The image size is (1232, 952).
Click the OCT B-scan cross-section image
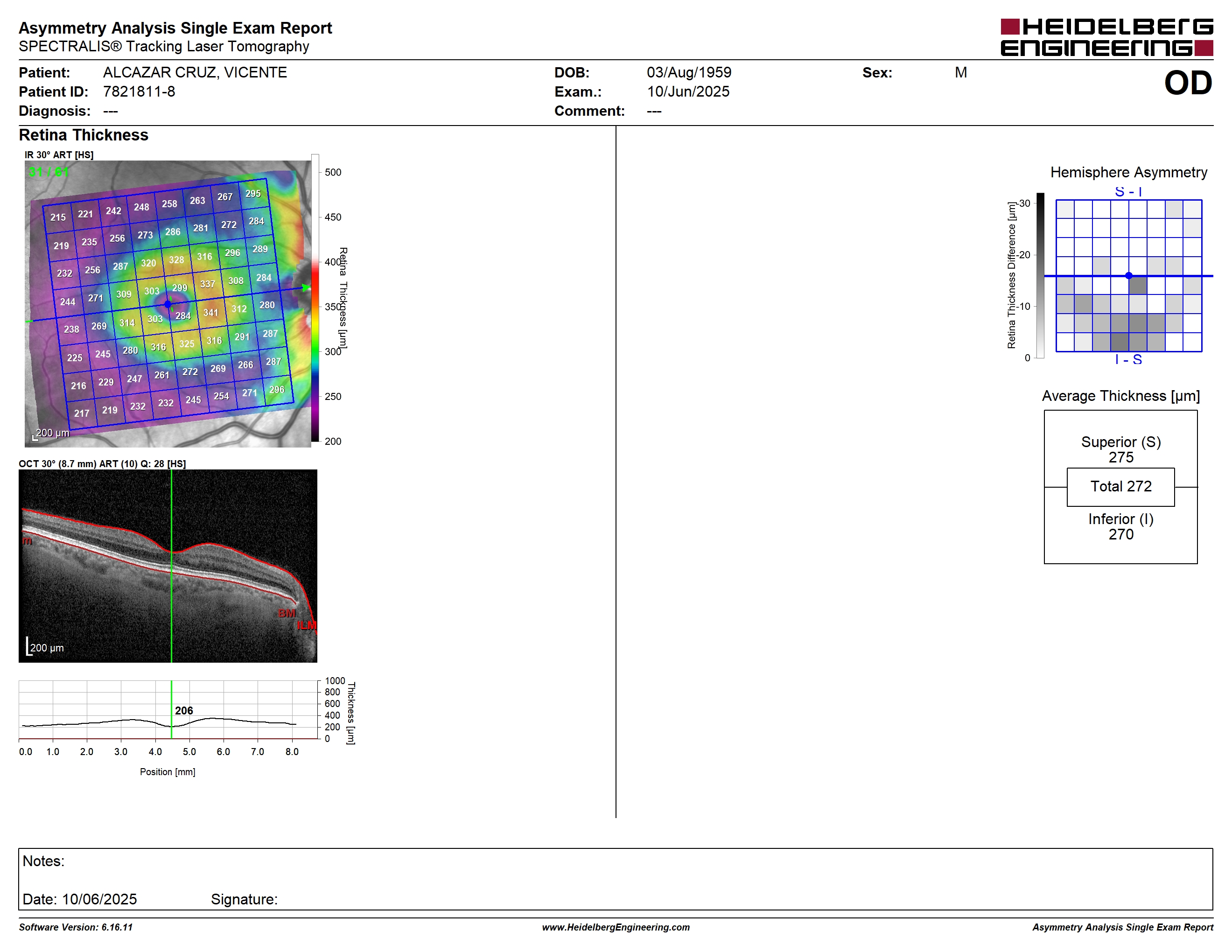[168, 566]
